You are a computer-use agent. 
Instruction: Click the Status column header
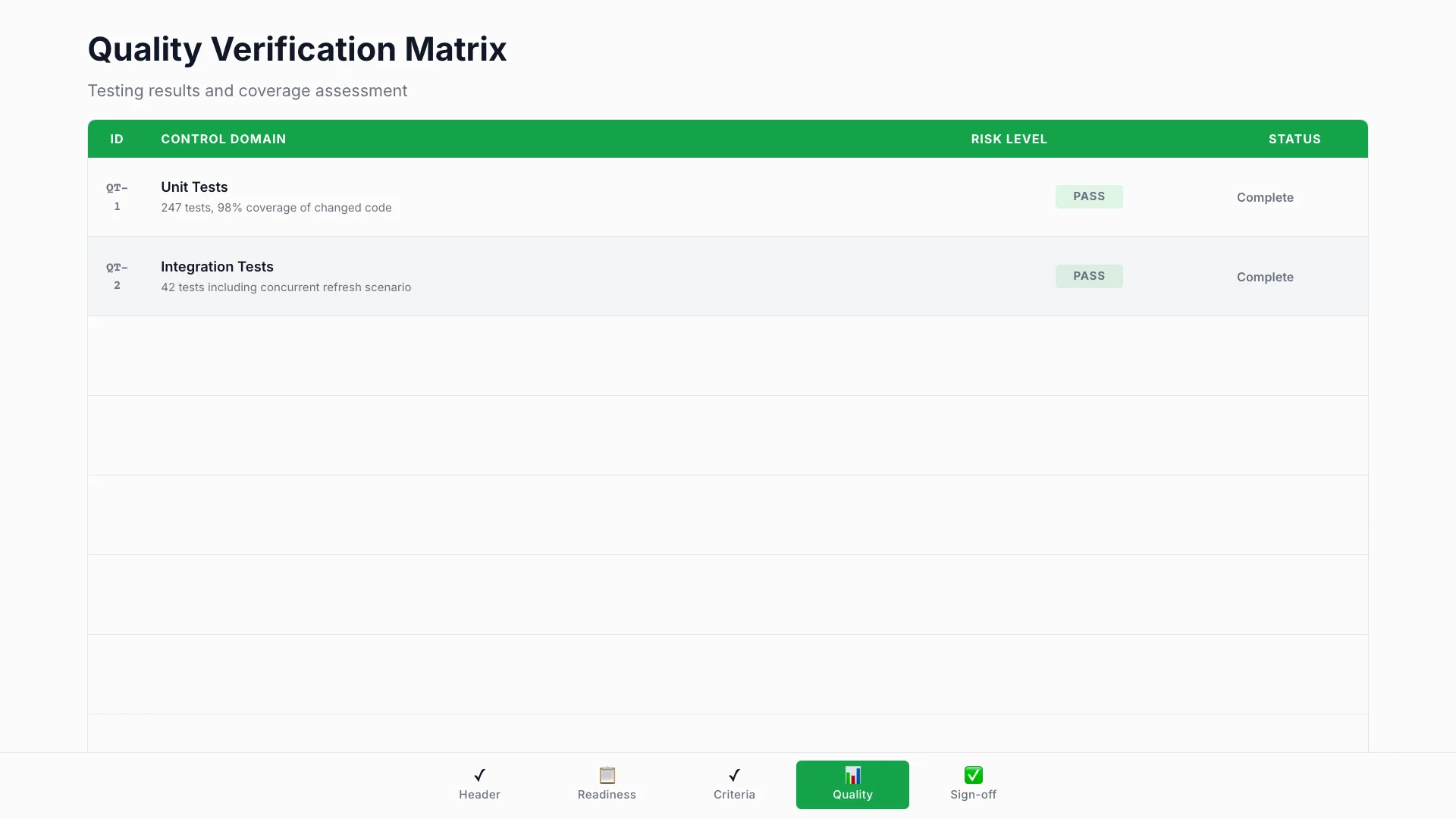[1294, 139]
